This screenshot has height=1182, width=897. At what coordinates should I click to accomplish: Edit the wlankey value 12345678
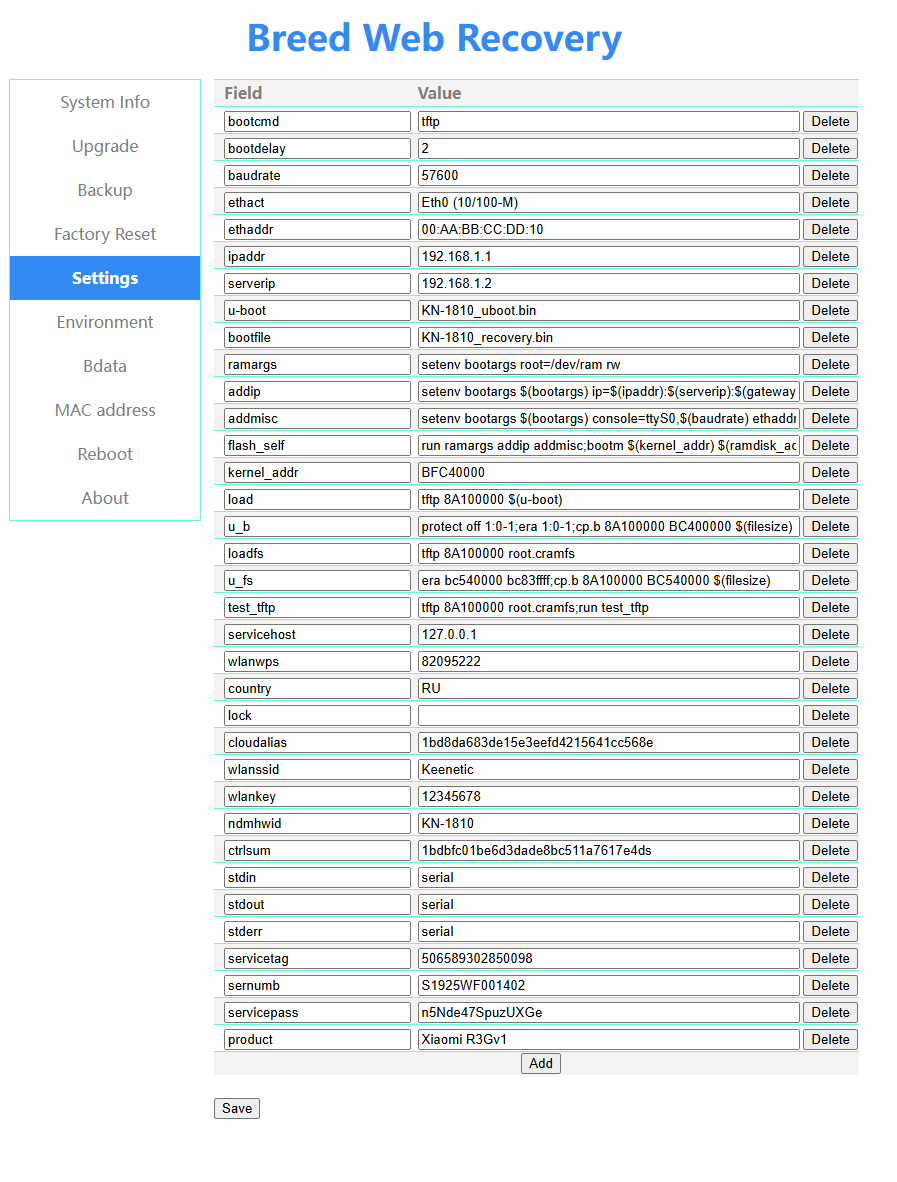(608, 797)
